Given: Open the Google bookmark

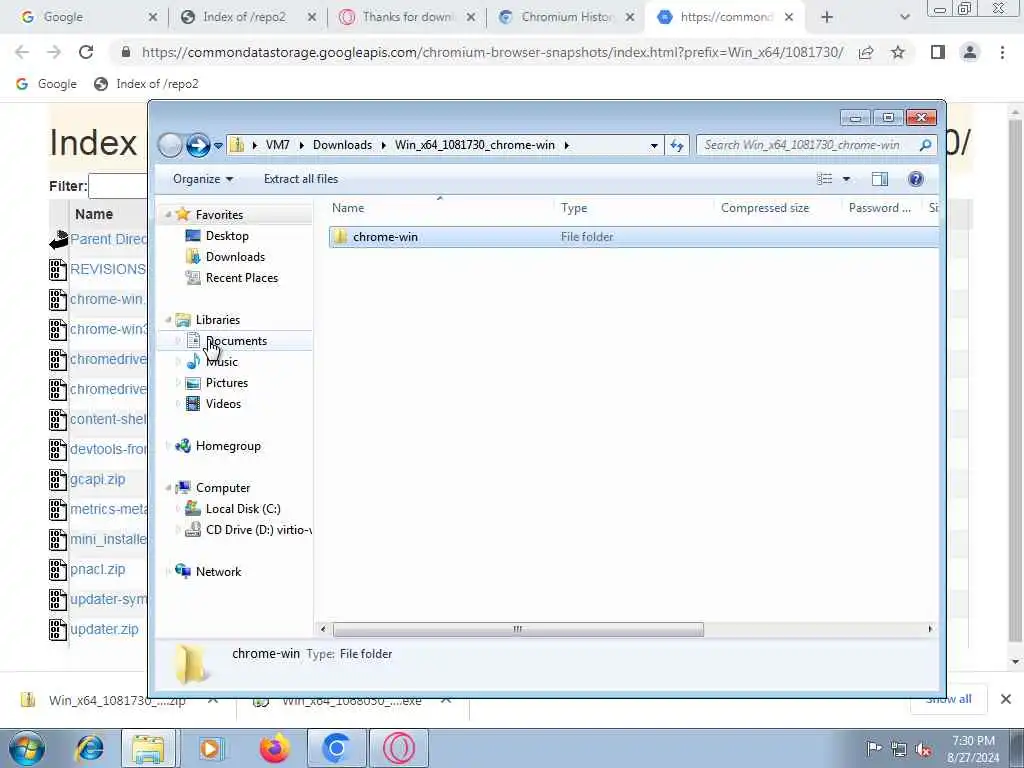Looking at the screenshot, I should coord(47,84).
